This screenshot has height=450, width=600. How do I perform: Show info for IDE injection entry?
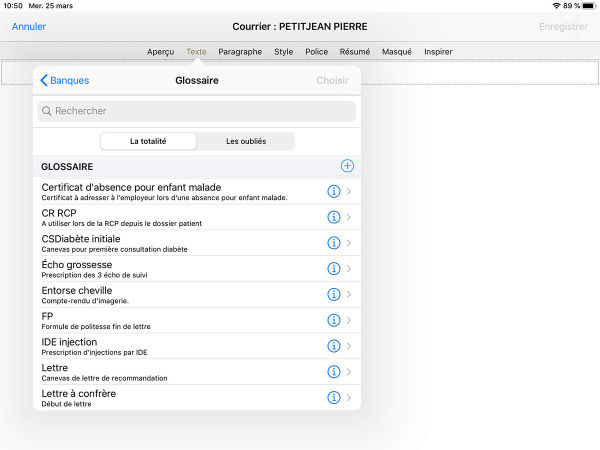click(334, 346)
